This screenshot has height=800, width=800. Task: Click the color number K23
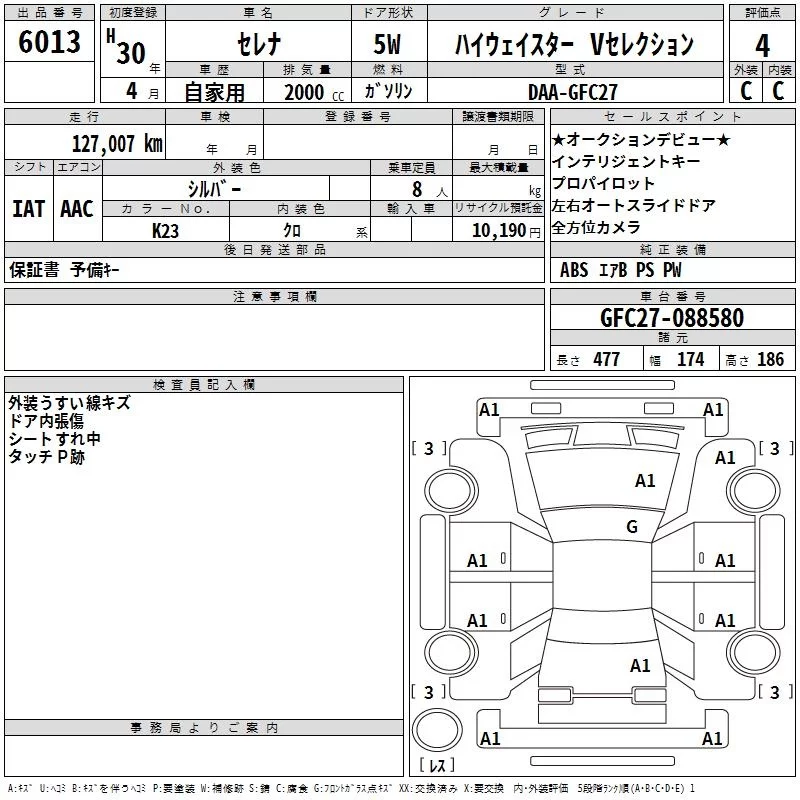[x=165, y=231]
